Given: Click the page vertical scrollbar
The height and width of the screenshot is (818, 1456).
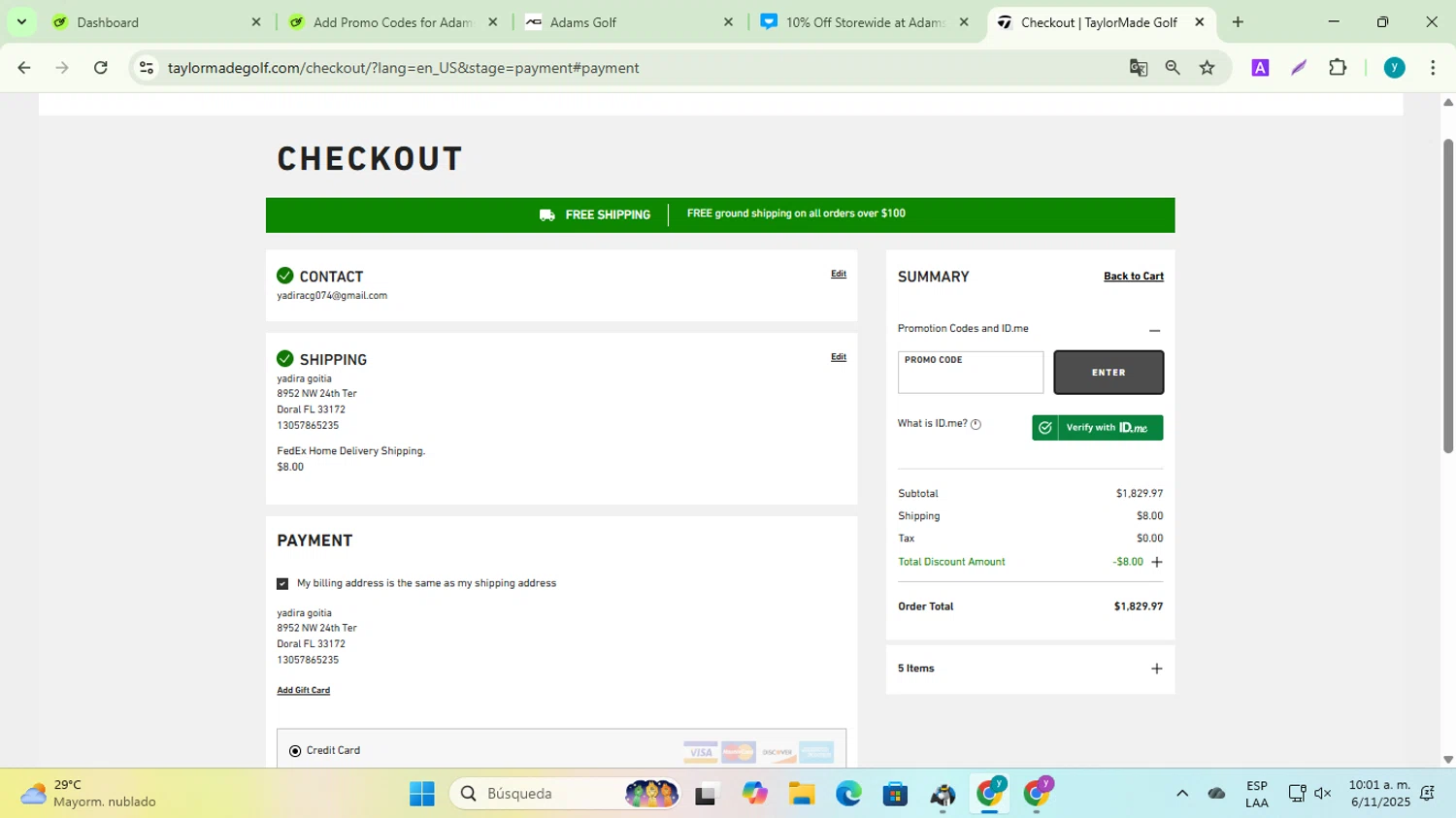Looking at the screenshot, I should click(x=1448, y=296).
